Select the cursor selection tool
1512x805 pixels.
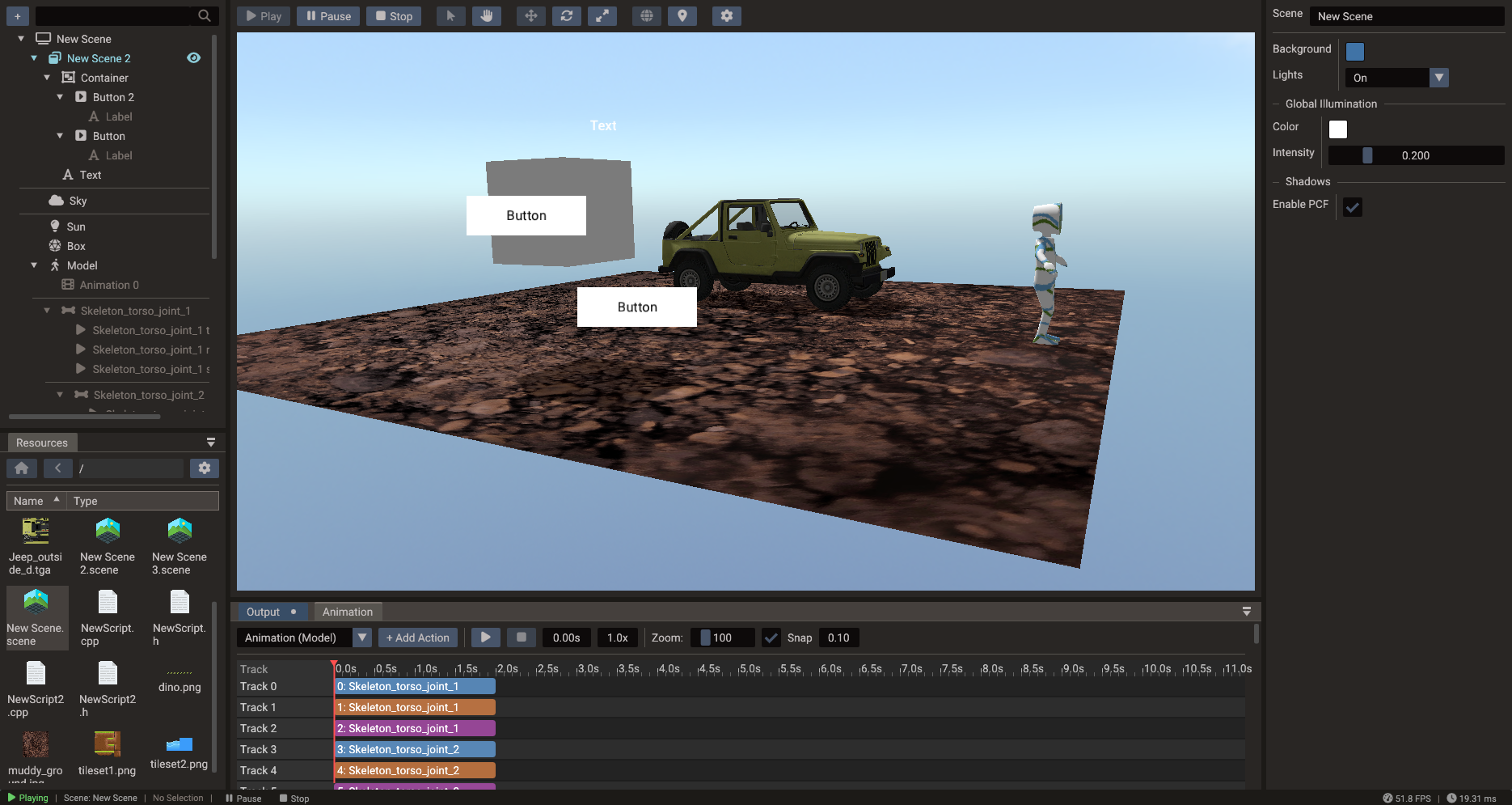[450, 16]
